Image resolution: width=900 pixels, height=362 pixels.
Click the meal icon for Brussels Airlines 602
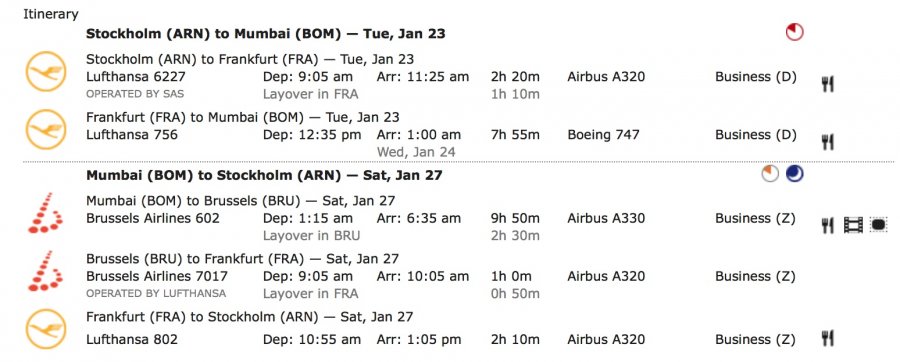(x=827, y=225)
